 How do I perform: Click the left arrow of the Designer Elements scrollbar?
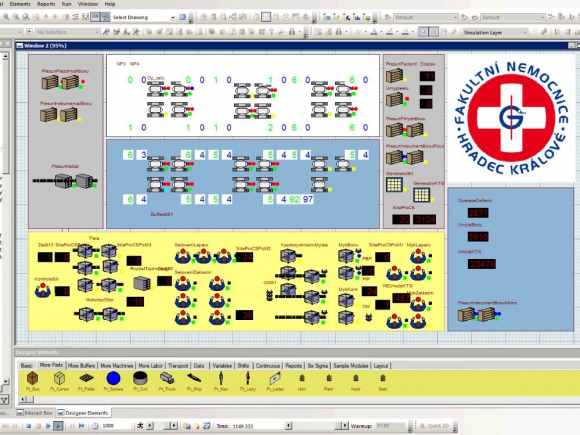[x=23, y=399]
